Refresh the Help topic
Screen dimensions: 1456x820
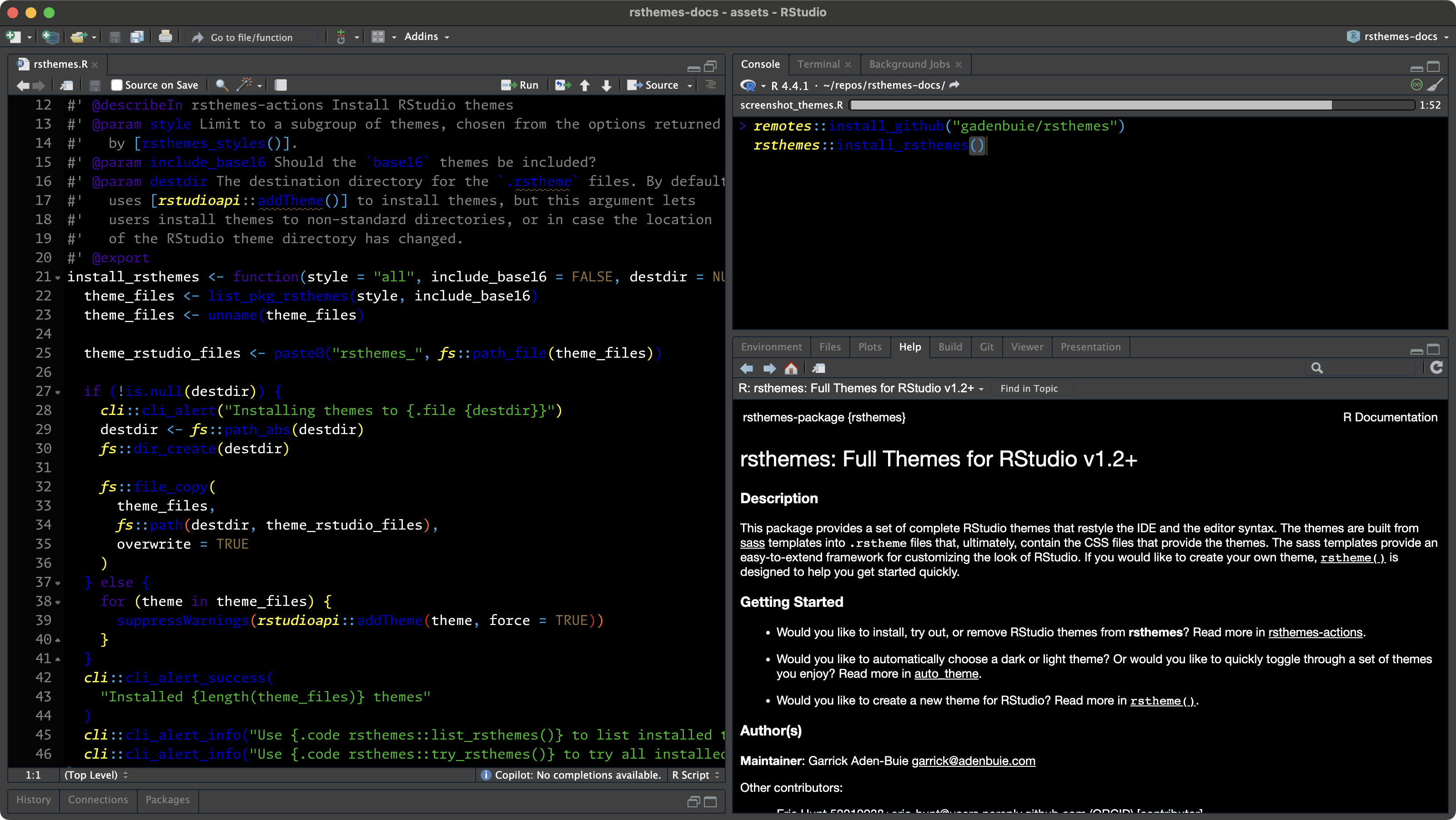[x=1436, y=368]
